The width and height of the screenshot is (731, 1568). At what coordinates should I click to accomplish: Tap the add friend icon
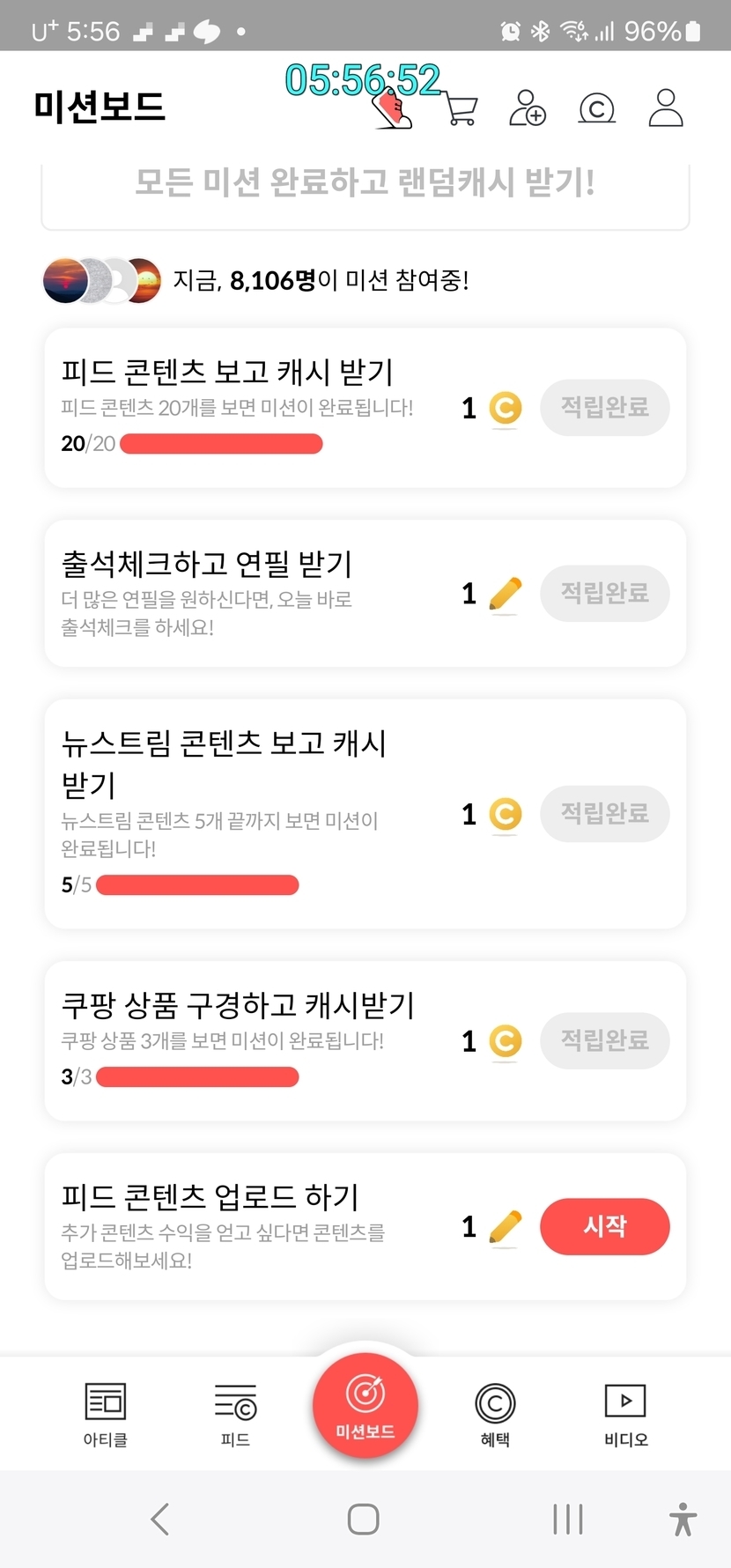[x=527, y=108]
